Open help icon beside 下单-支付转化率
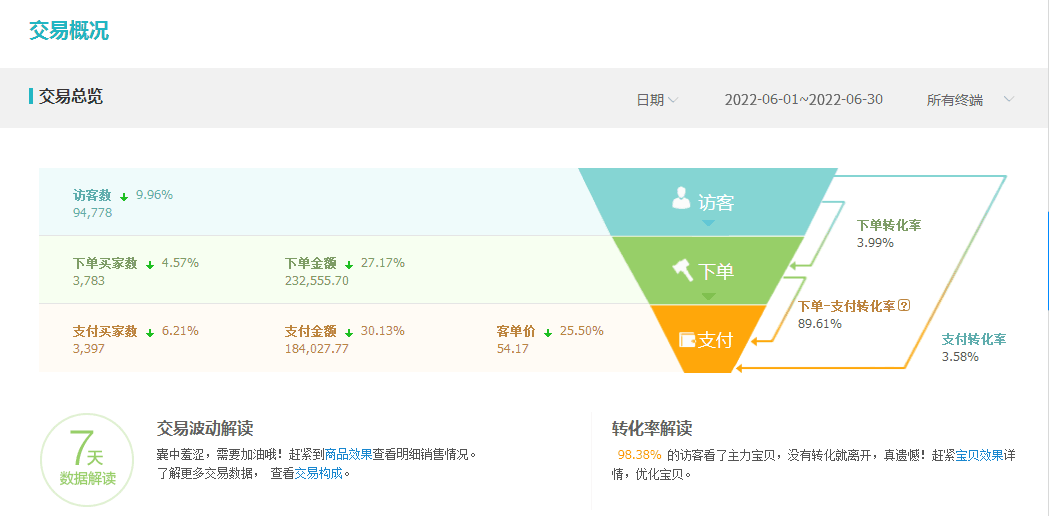 tap(904, 306)
